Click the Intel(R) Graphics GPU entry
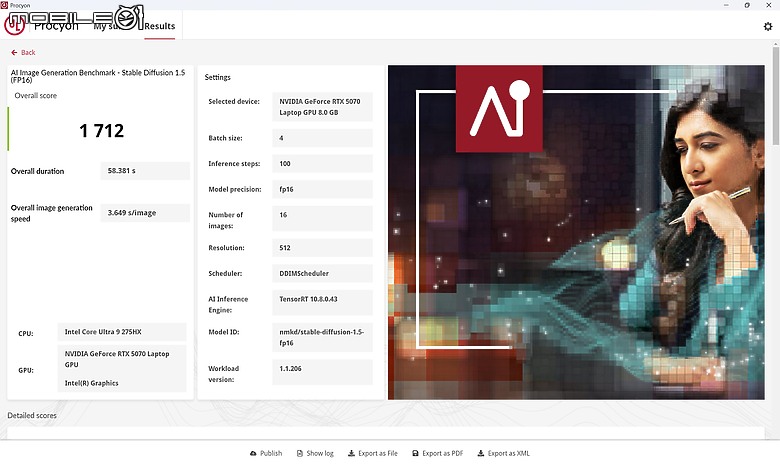 (92, 383)
